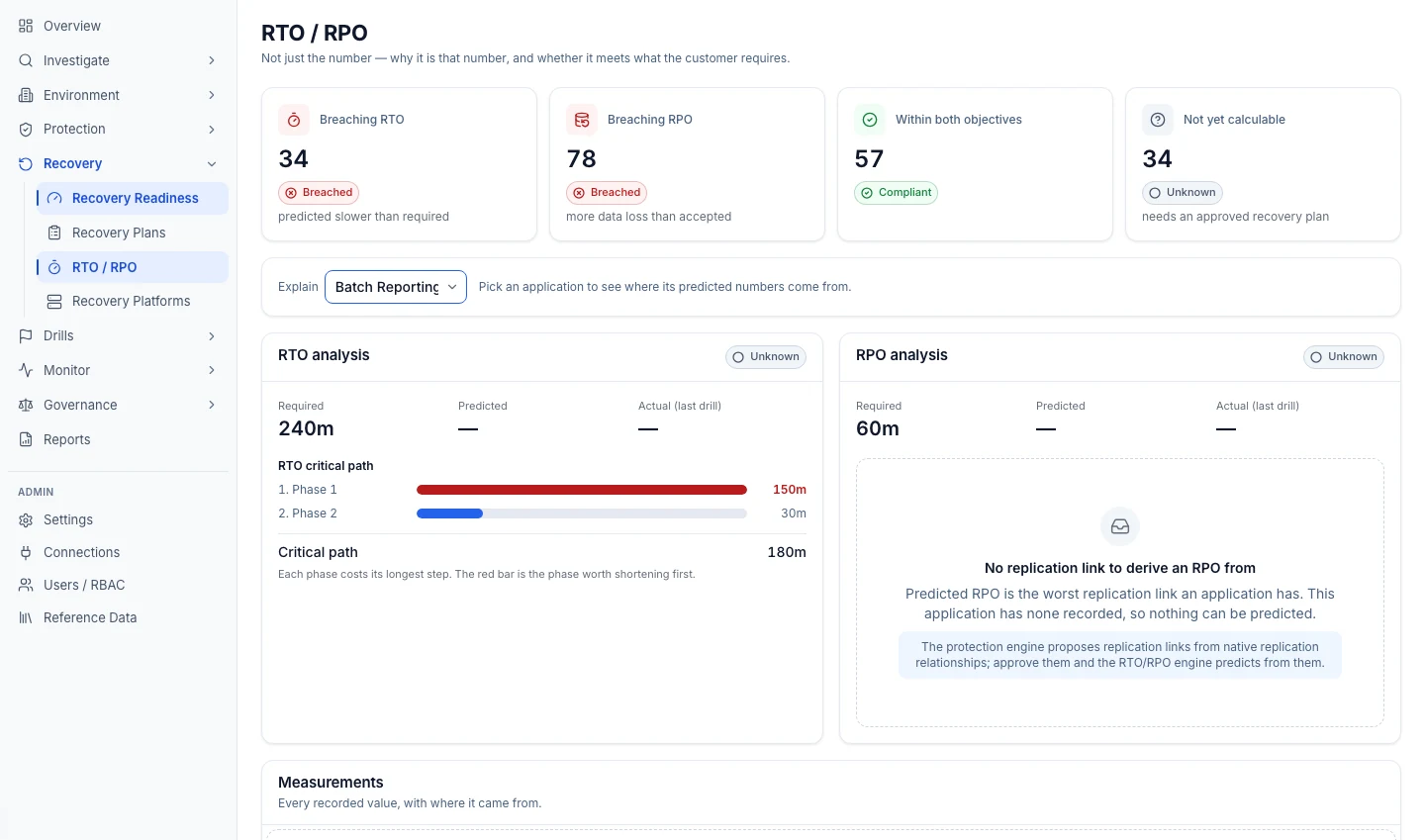Open the Reports page
Screen dimensions: 1425x840
click(119, 439)
